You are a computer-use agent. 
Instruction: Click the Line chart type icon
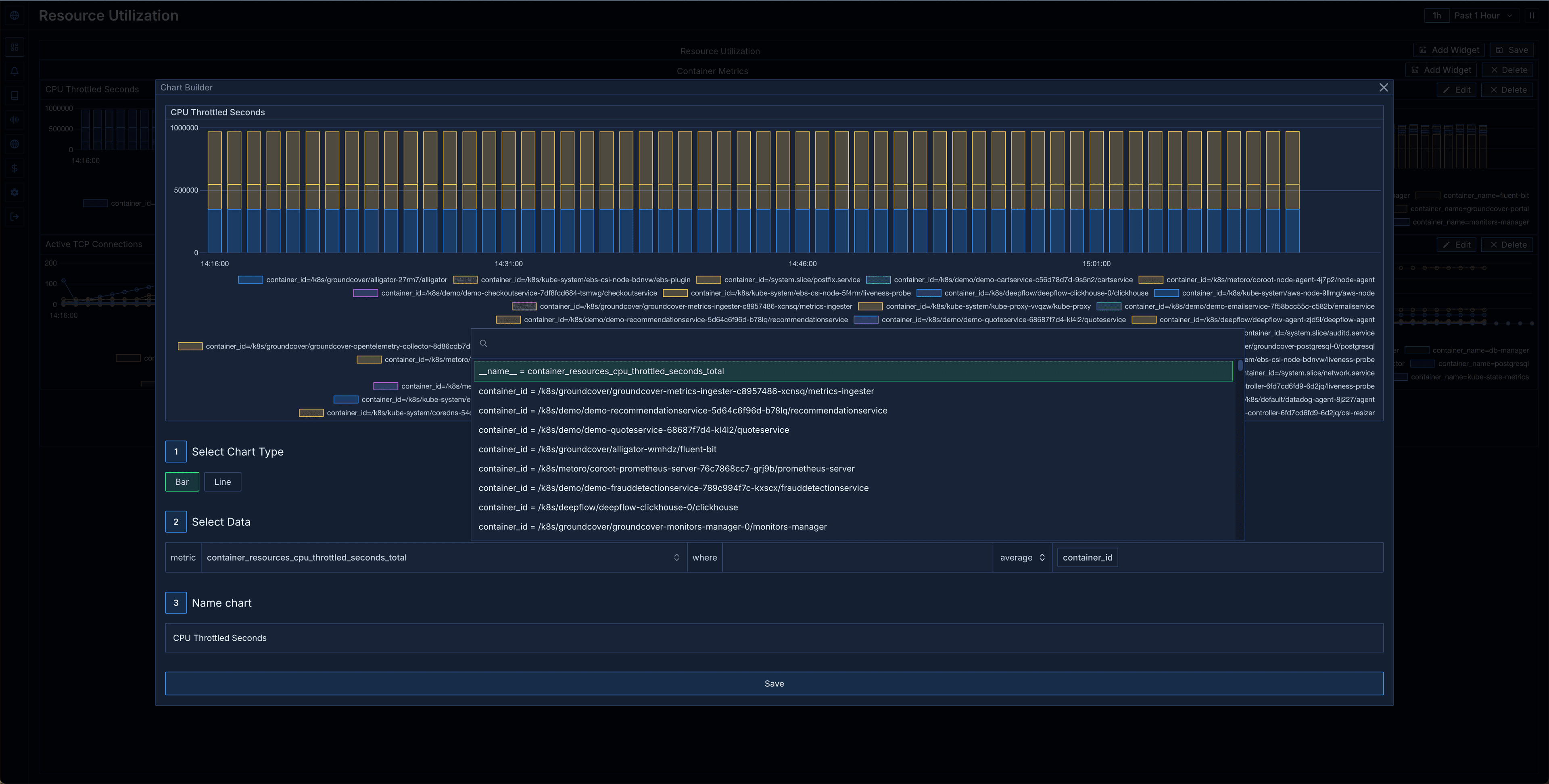click(222, 482)
